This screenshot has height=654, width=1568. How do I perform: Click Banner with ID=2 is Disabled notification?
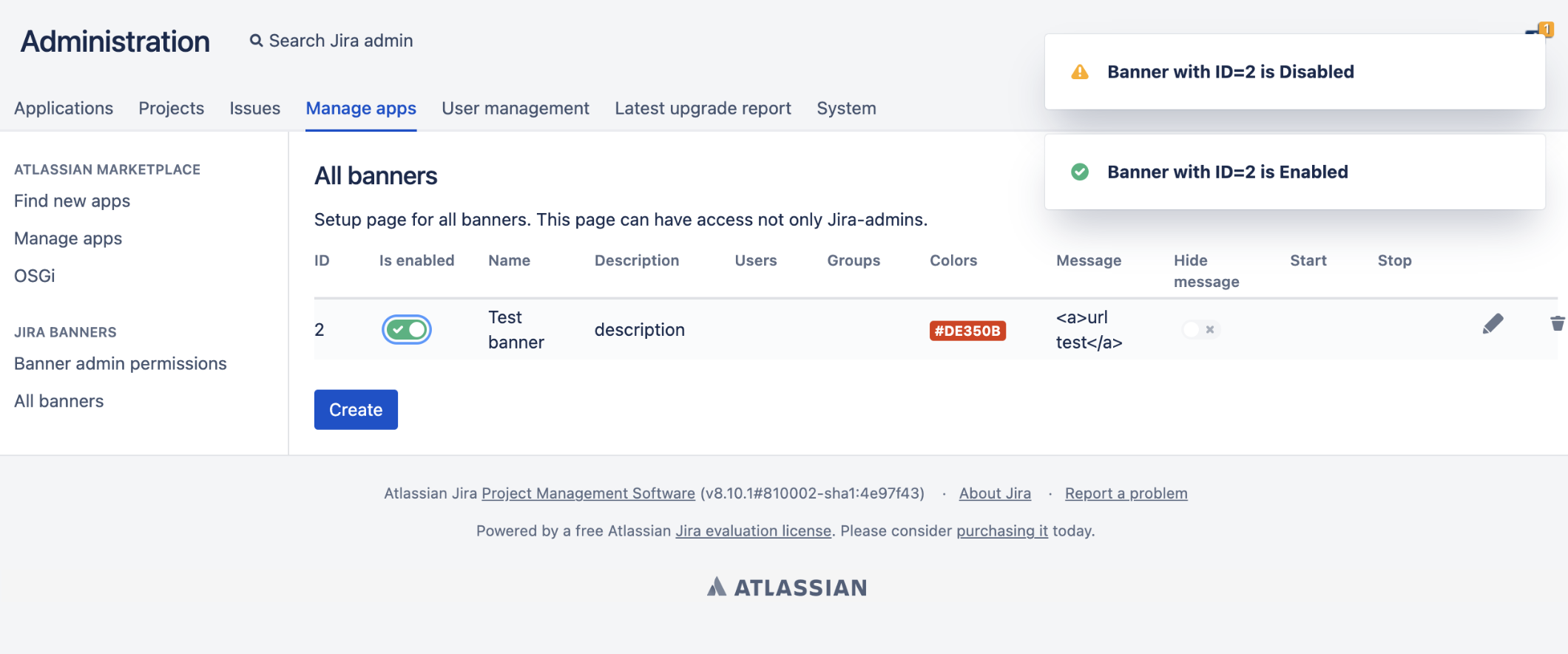pos(1295,72)
